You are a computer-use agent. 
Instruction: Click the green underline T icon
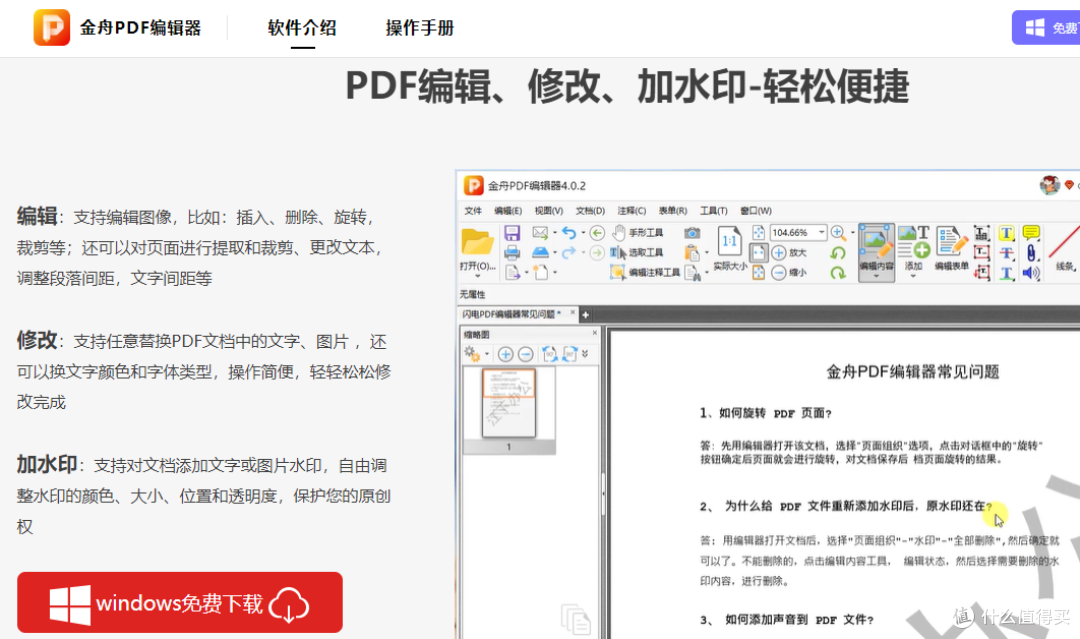[1006, 273]
